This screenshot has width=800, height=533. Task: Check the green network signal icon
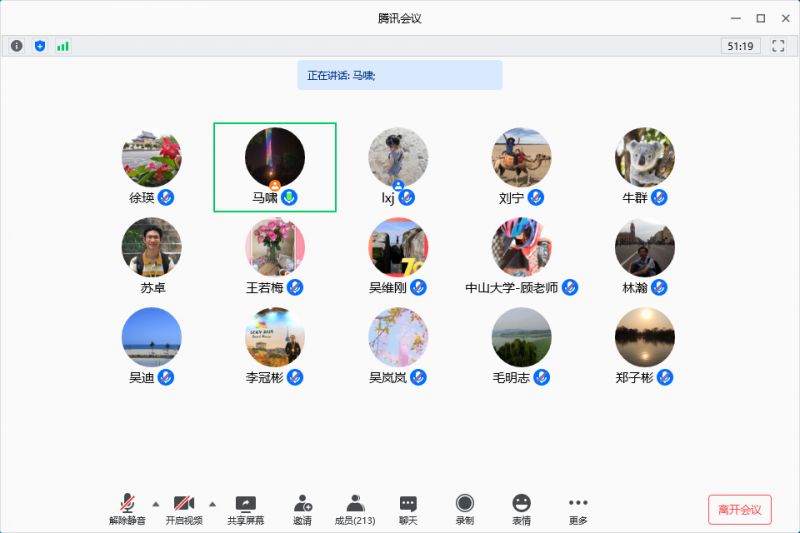tap(63, 46)
